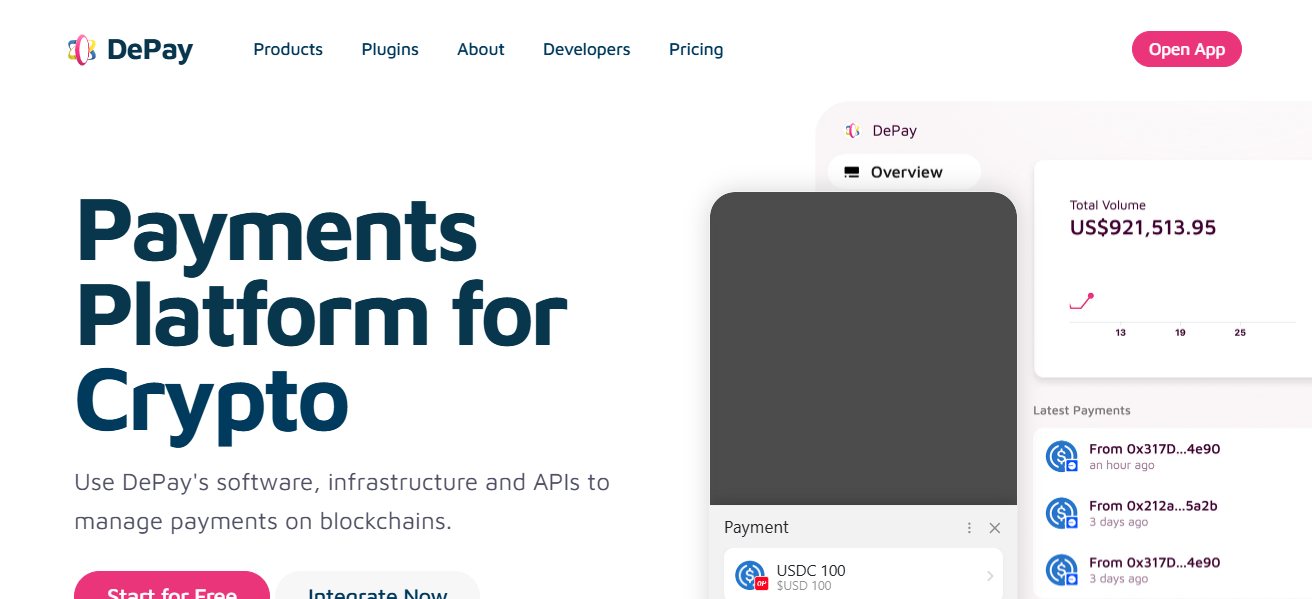Click the Integrate Now button

point(378,590)
